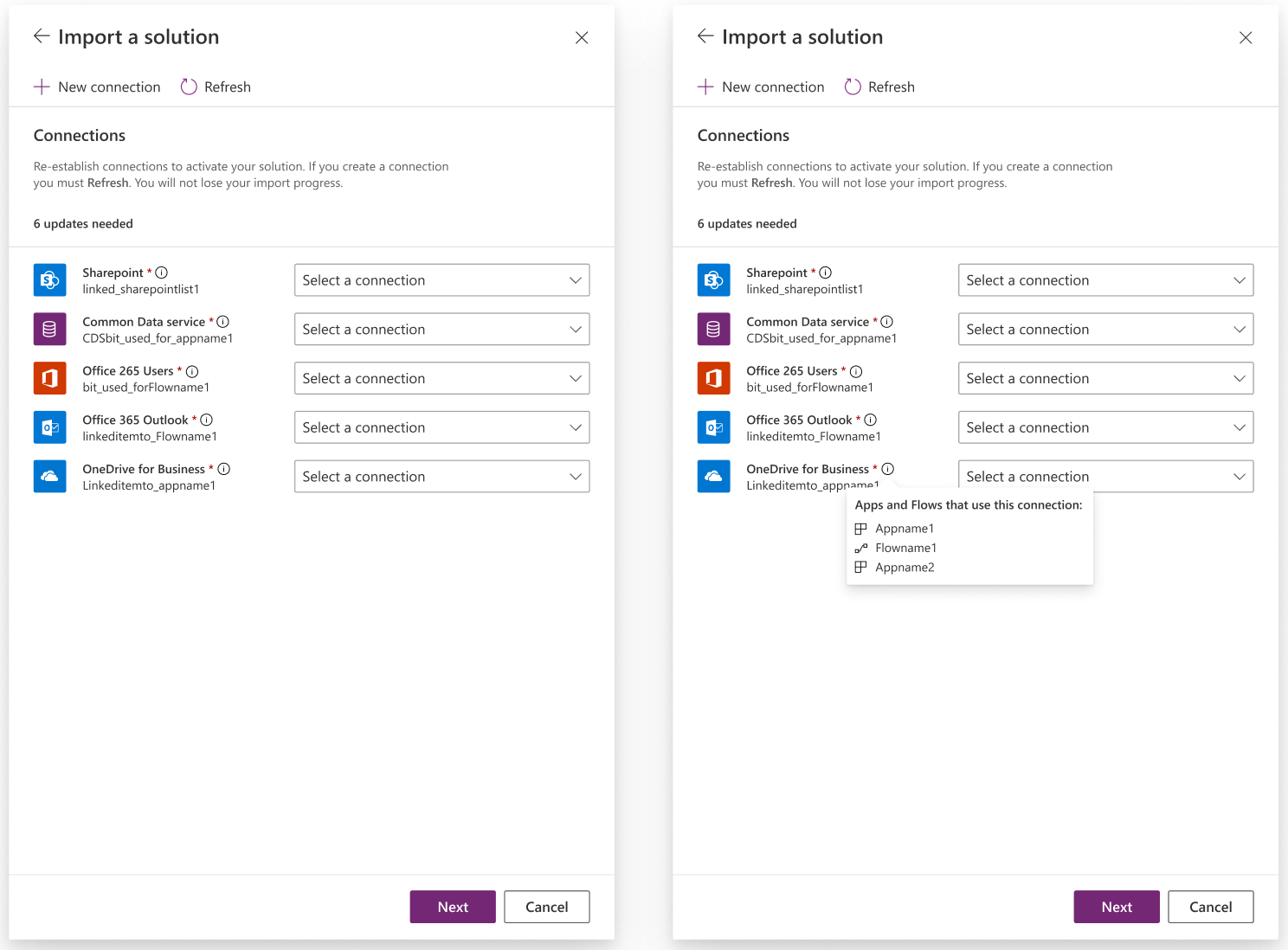Screen dimensions: 1288x950
Task: Click '6 updates needed' in right panel
Action: click(x=747, y=223)
